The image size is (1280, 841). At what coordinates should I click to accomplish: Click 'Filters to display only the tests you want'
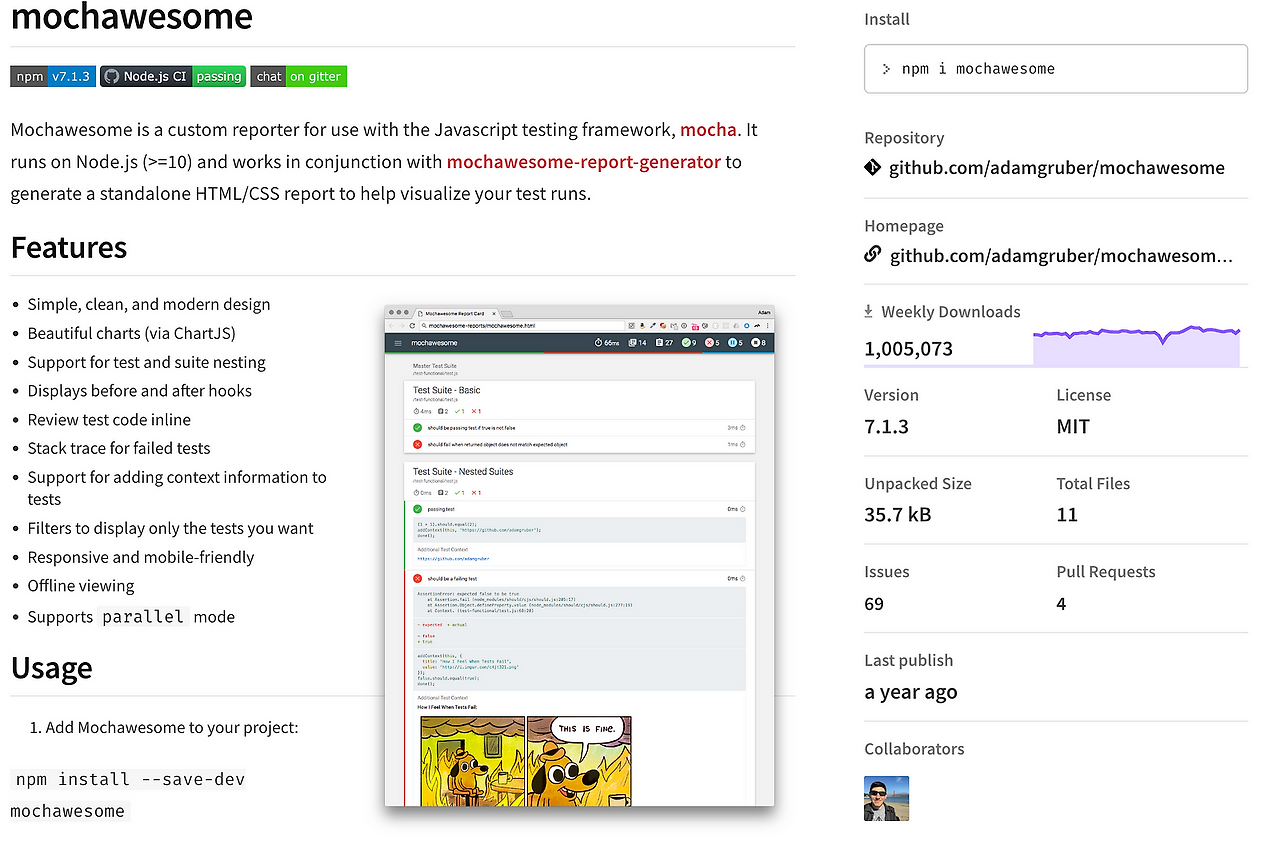(171, 528)
